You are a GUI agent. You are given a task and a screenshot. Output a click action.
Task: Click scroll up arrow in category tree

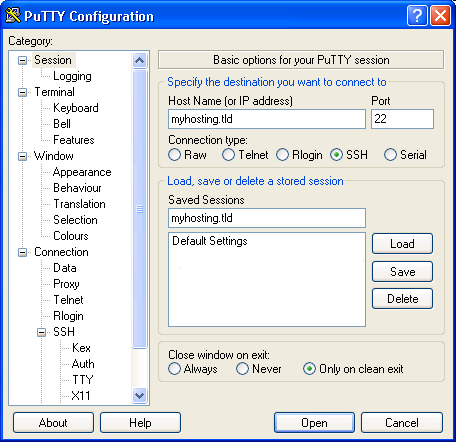click(139, 60)
